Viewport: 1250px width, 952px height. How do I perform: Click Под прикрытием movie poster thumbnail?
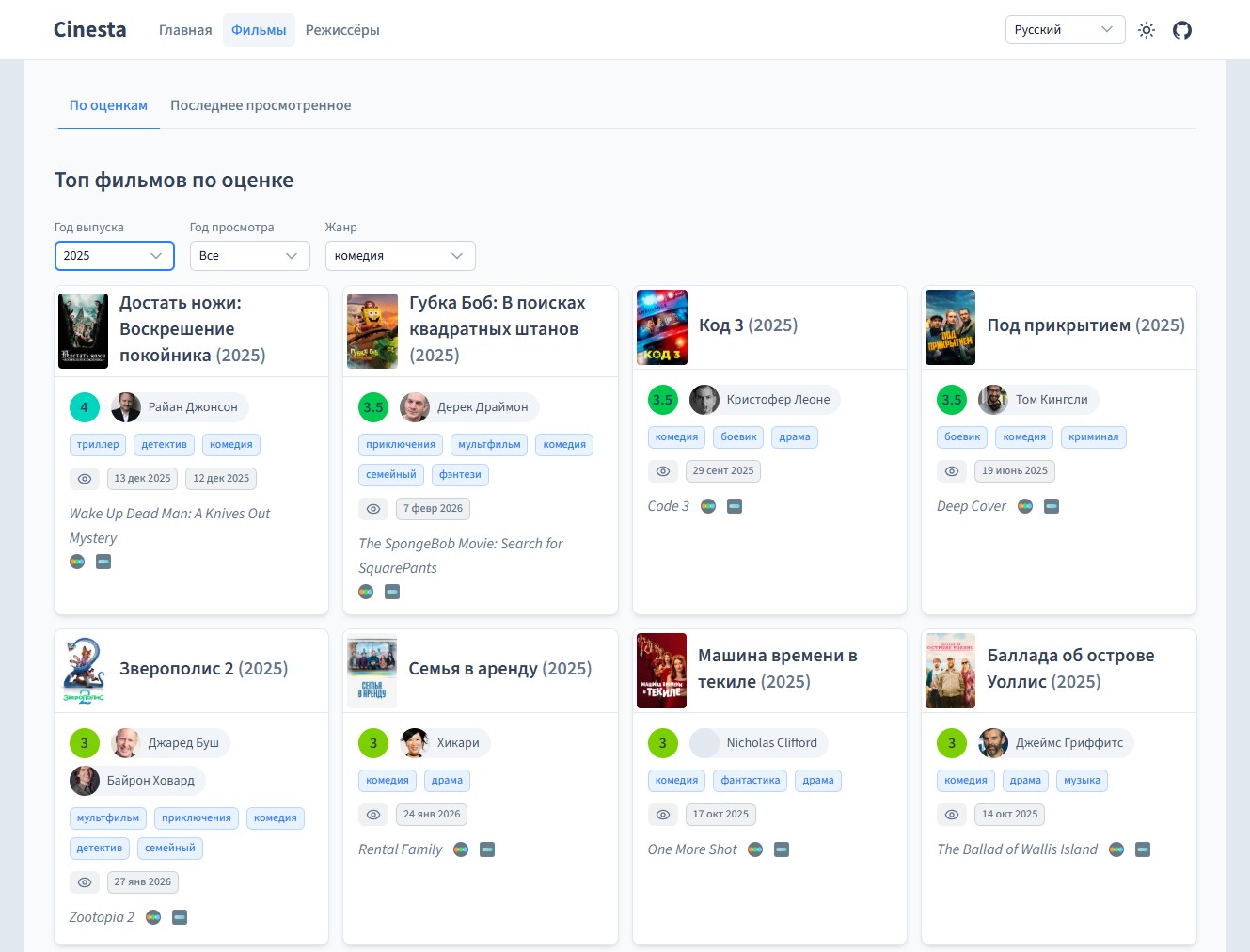pos(950,327)
